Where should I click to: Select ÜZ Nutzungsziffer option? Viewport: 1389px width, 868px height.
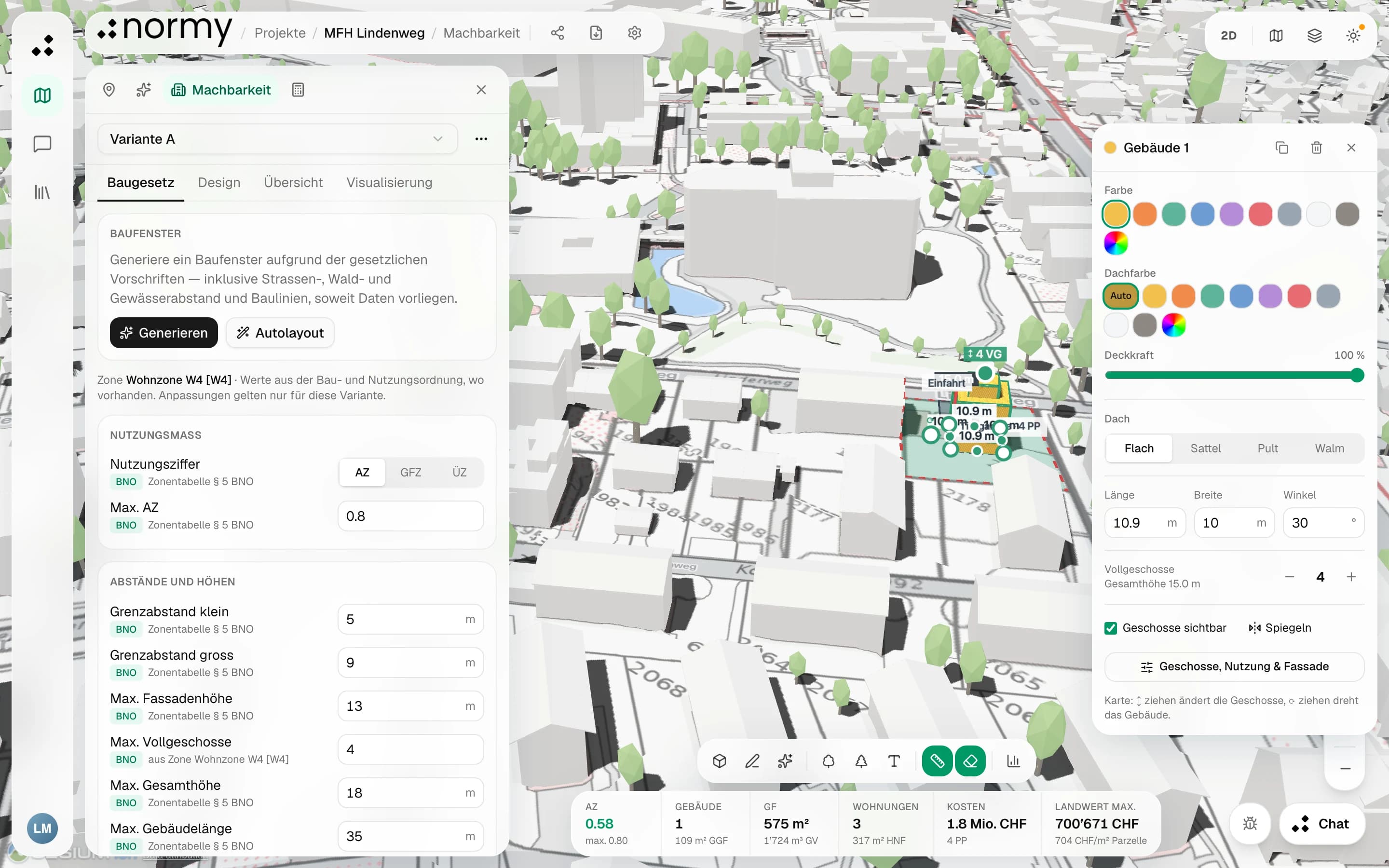(459, 473)
